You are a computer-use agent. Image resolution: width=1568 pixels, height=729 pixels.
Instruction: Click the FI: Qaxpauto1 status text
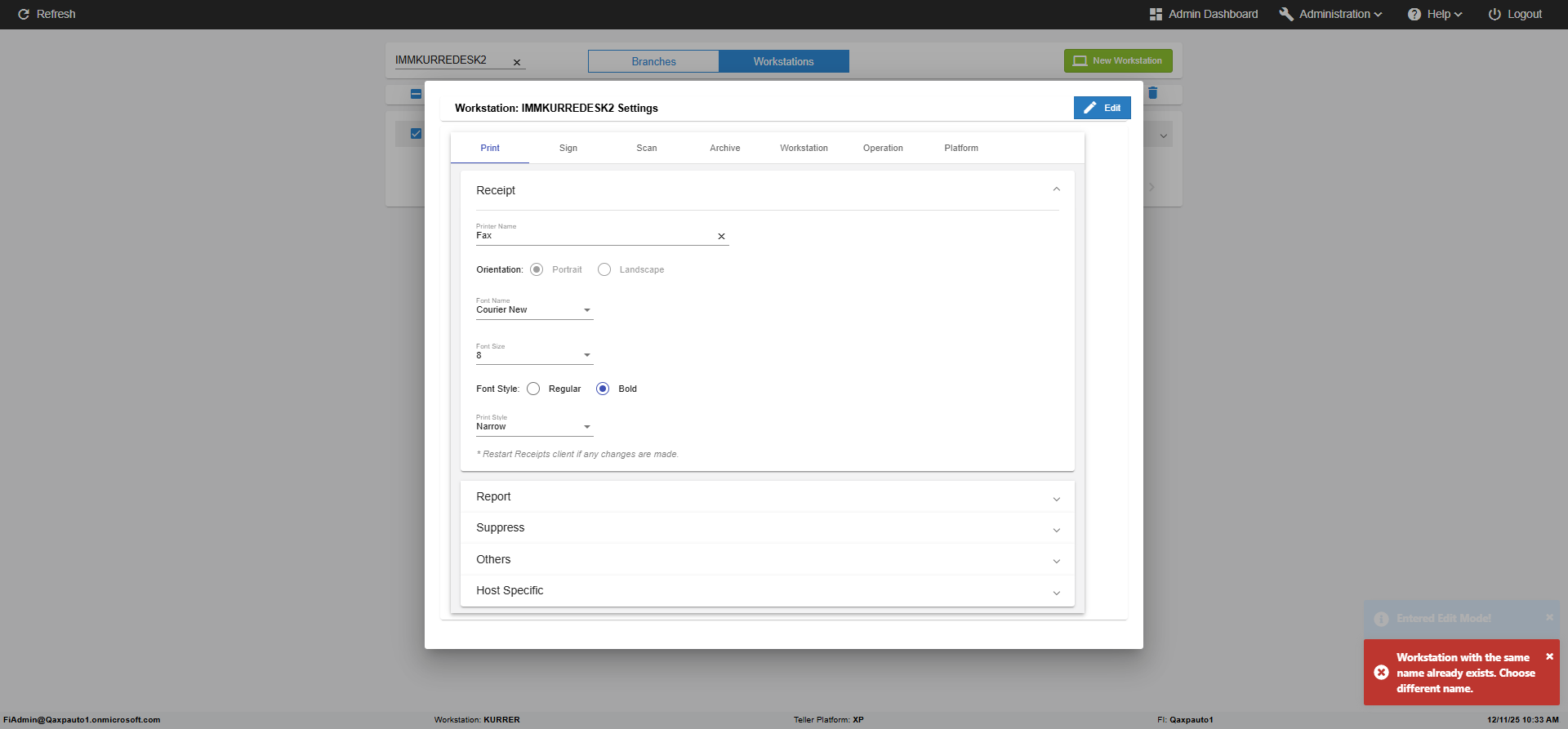[x=1185, y=720]
